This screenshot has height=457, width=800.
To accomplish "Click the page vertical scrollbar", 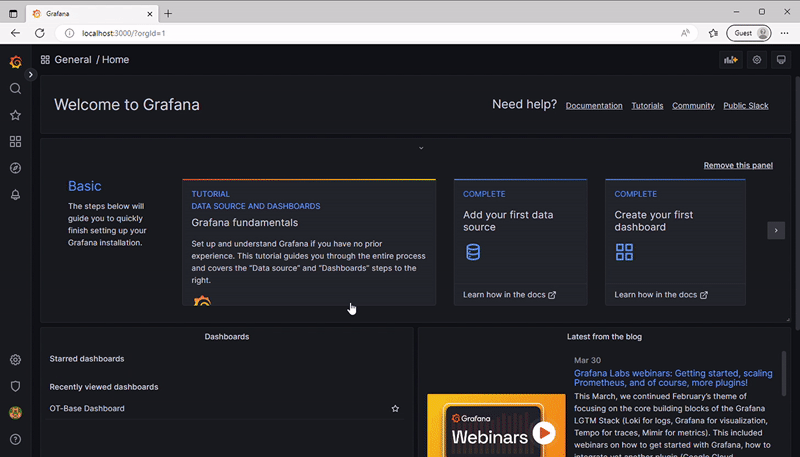I will click(x=797, y=204).
